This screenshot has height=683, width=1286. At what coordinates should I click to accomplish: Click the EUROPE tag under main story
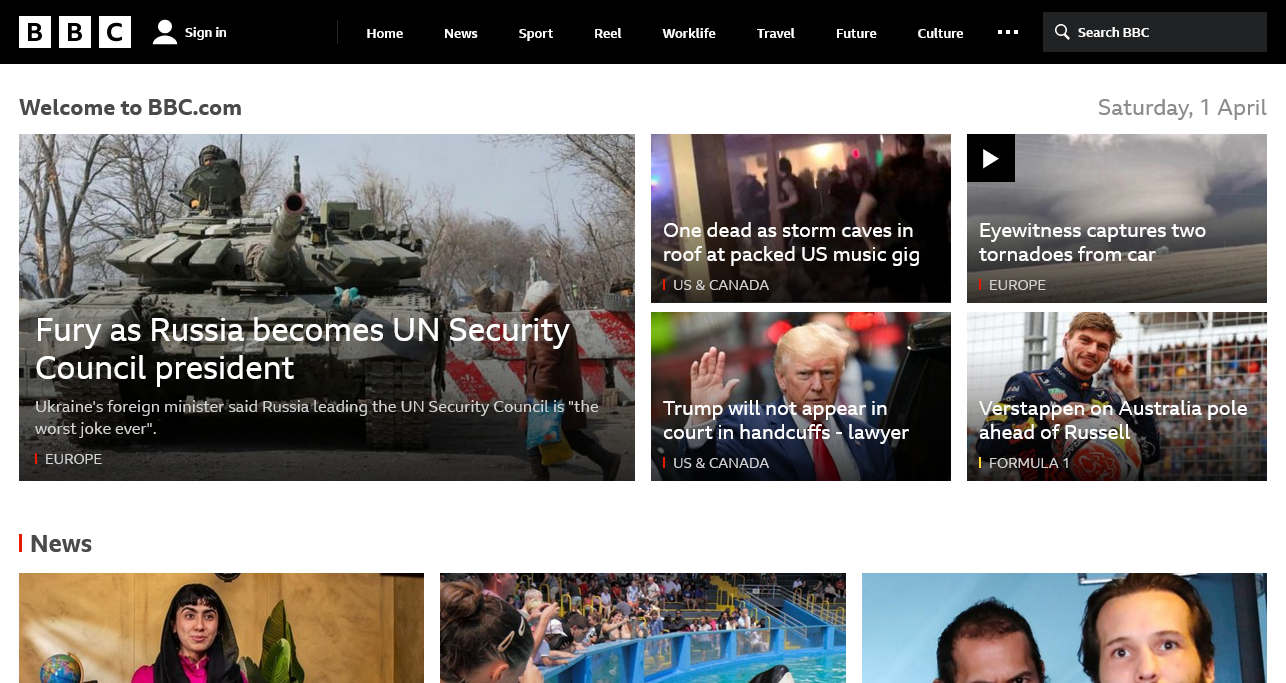[73, 459]
